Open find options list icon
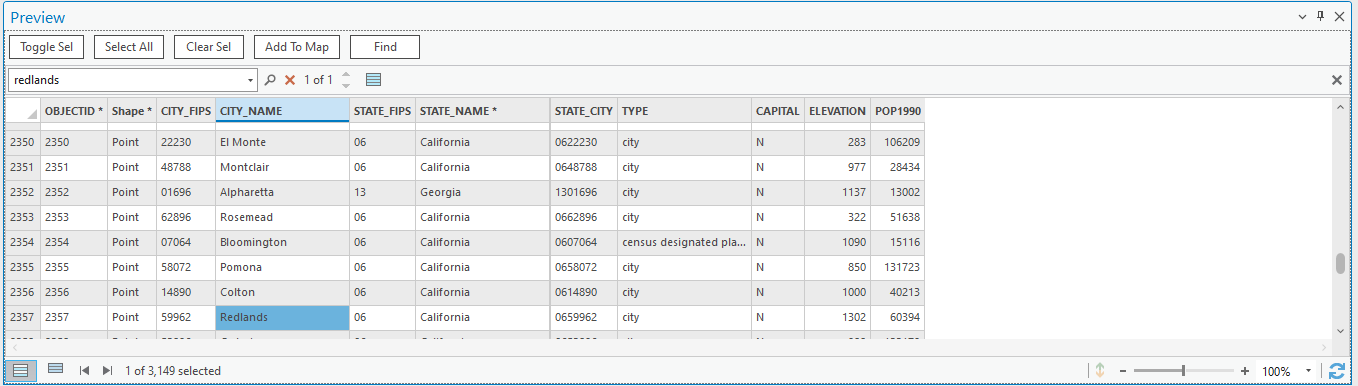1358x386 pixels. (x=373, y=79)
